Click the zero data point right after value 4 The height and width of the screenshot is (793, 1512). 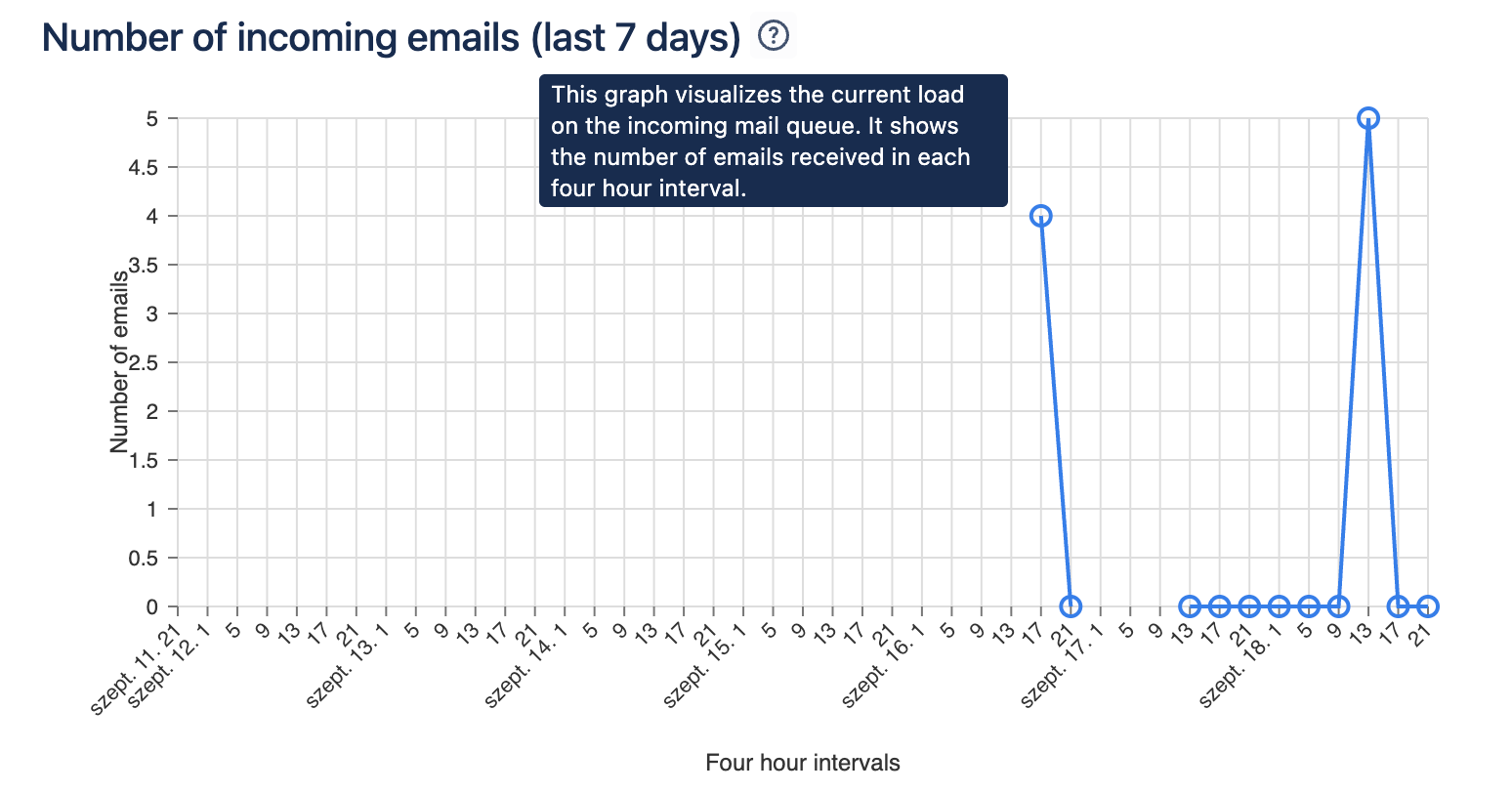[x=1071, y=606]
